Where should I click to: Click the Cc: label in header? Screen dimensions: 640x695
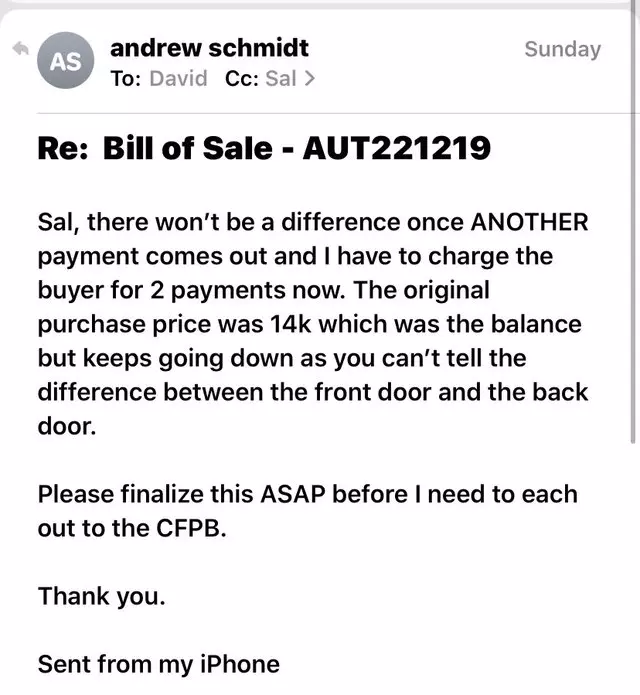242,78
